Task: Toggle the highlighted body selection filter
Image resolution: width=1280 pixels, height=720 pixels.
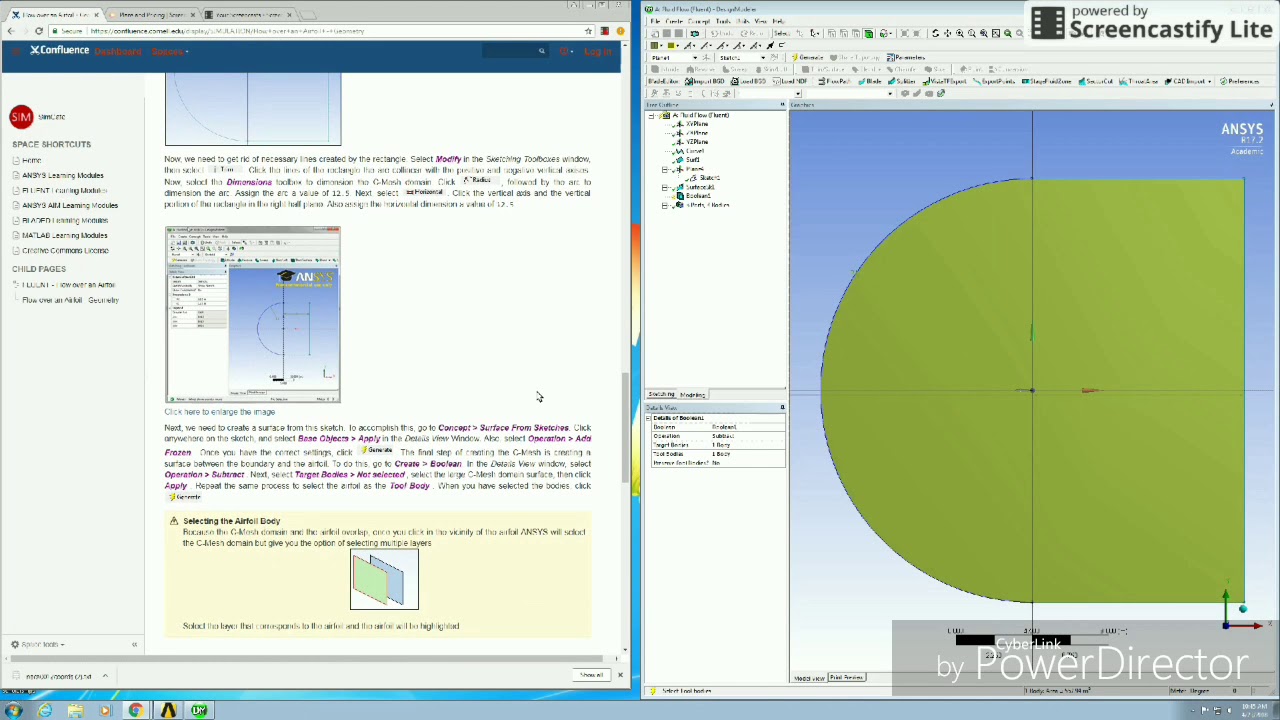Action: click(868, 34)
